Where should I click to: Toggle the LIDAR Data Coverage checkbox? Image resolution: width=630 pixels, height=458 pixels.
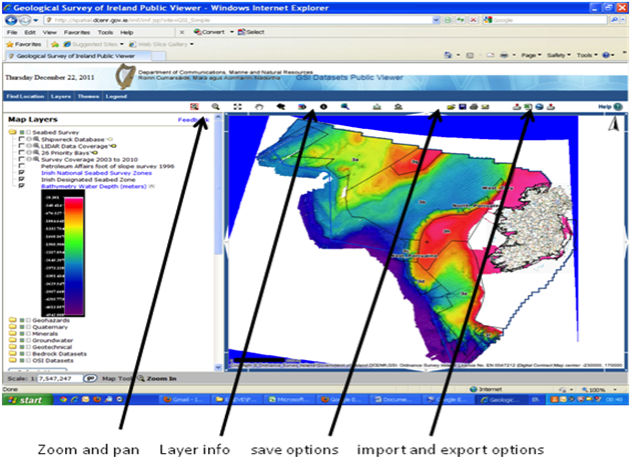point(22,147)
